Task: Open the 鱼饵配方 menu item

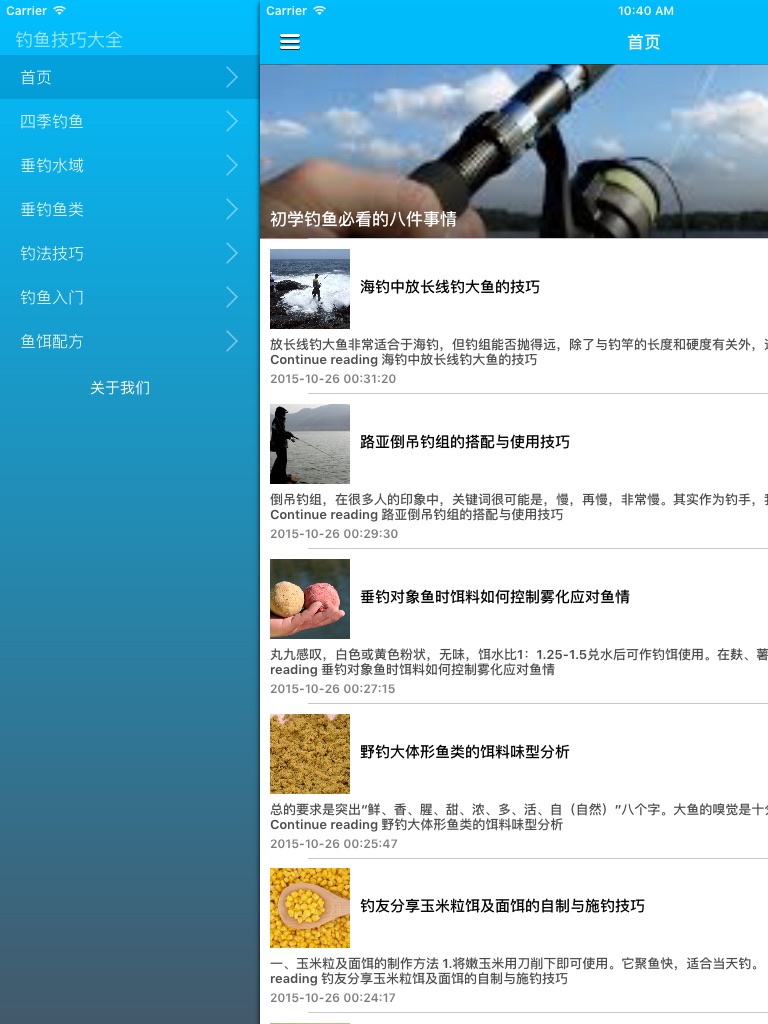Action: [x=129, y=342]
